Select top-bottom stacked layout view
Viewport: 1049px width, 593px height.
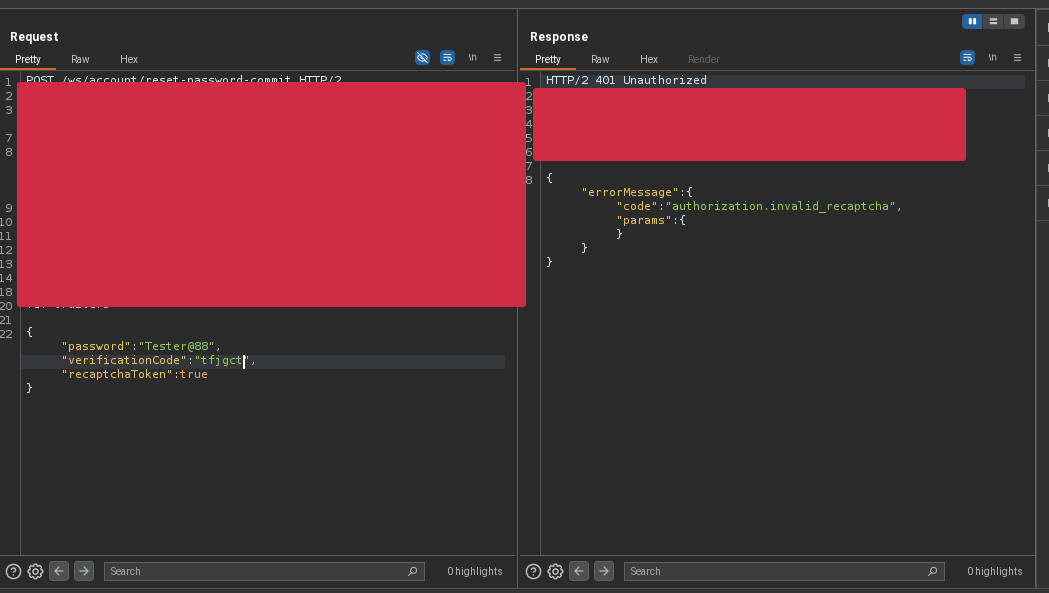tap(993, 21)
